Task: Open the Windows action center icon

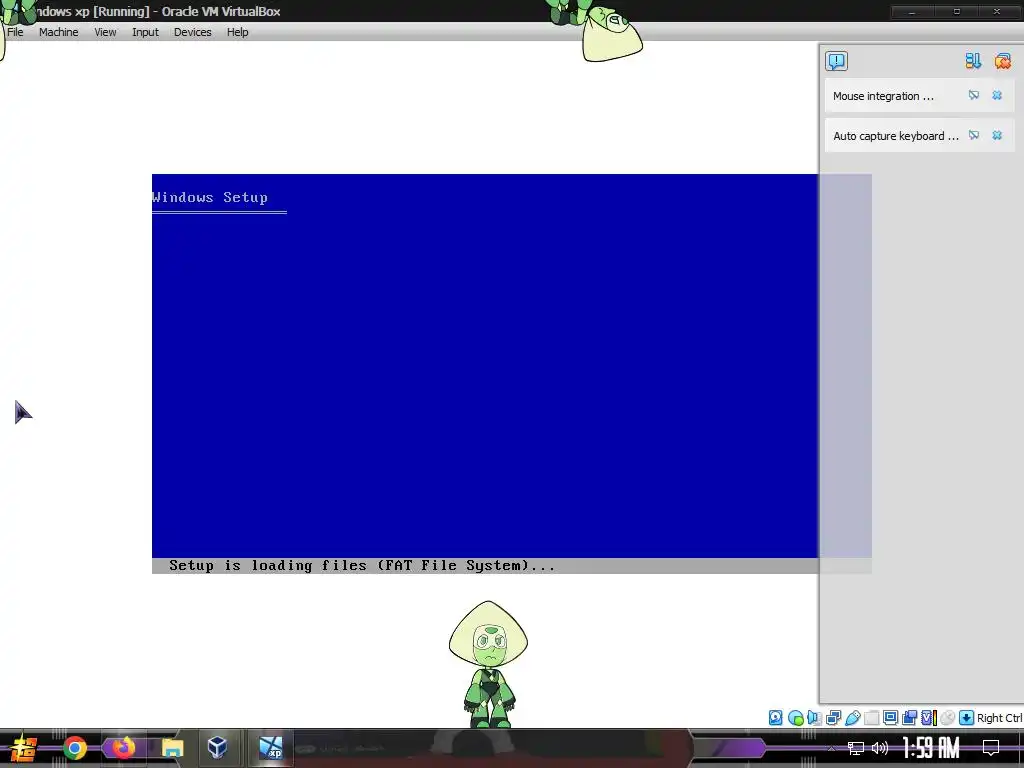Action: [x=991, y=748]
